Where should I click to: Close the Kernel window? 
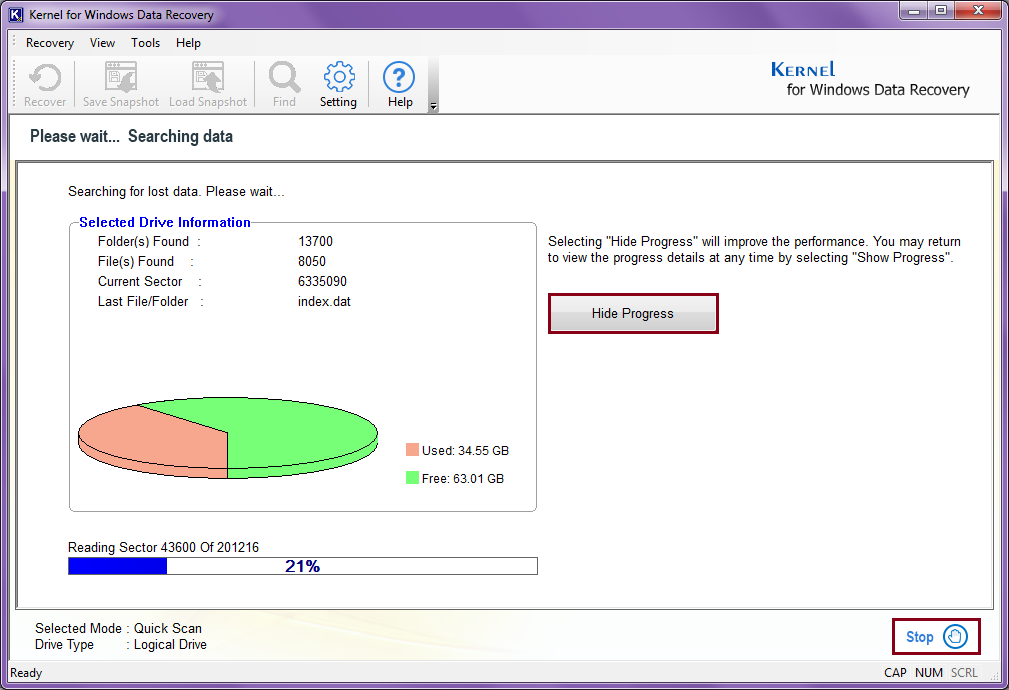(978, 11)
